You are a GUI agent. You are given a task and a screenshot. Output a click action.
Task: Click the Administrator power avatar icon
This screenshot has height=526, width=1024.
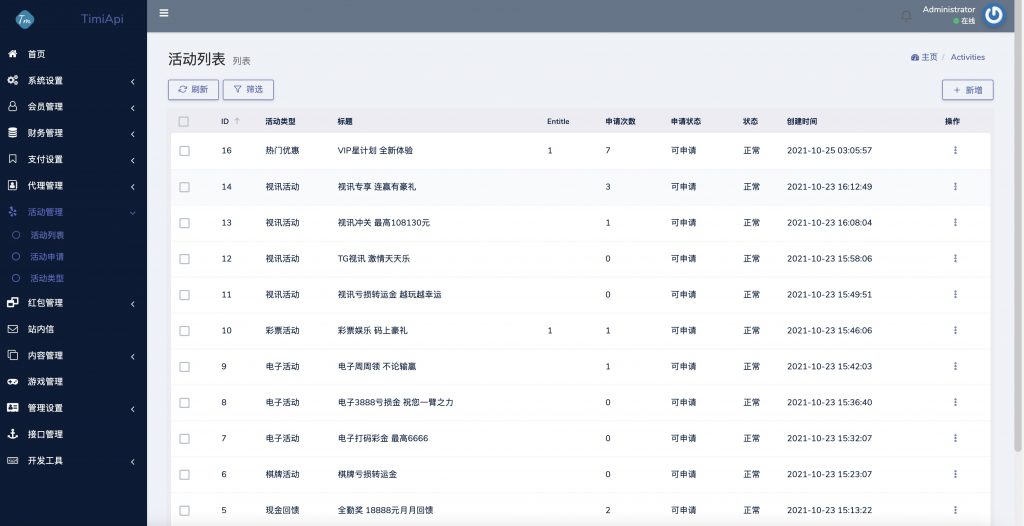click(x=993, y=14)
